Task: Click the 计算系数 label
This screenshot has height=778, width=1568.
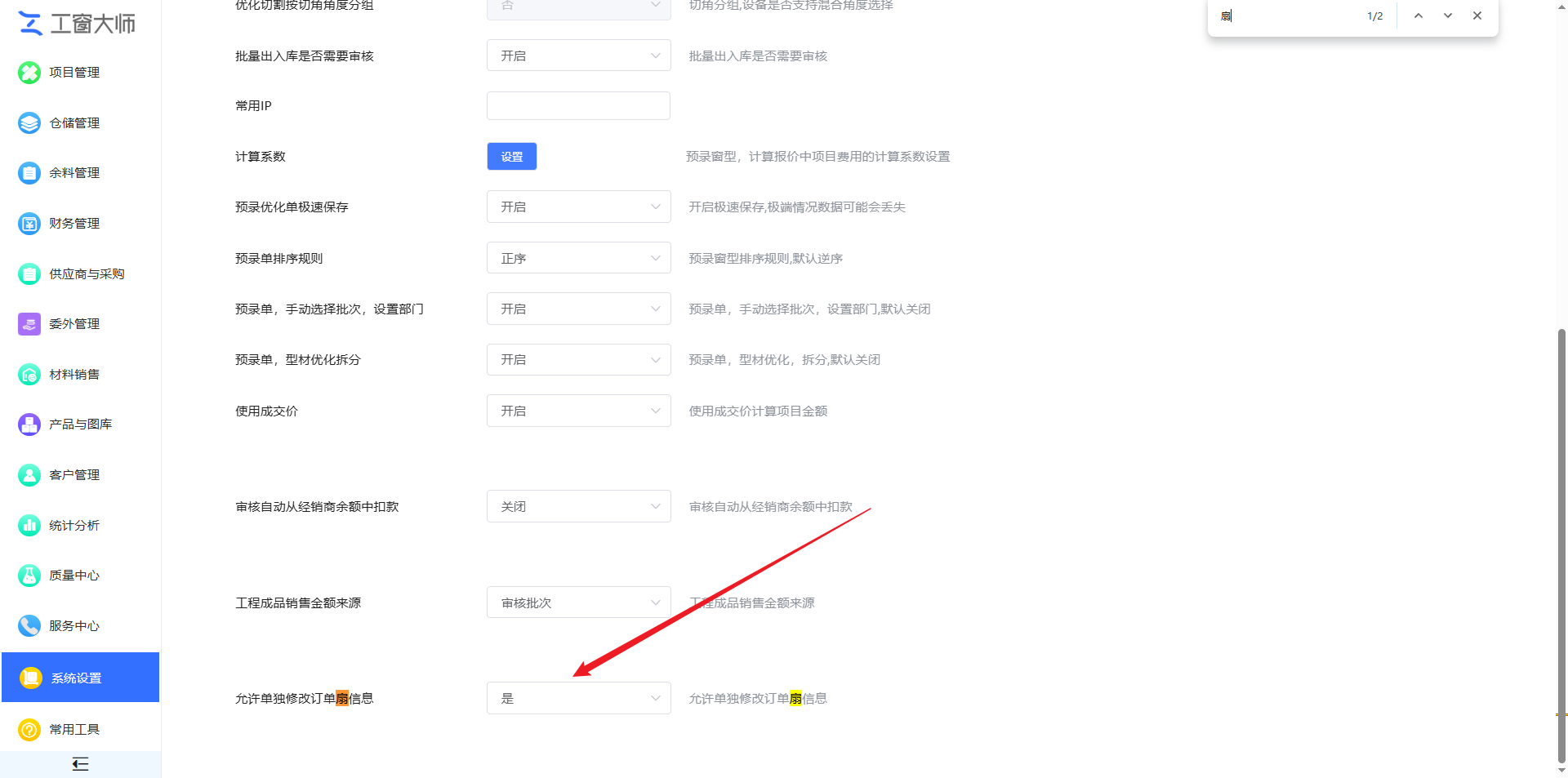Action: tap(261, 156)
